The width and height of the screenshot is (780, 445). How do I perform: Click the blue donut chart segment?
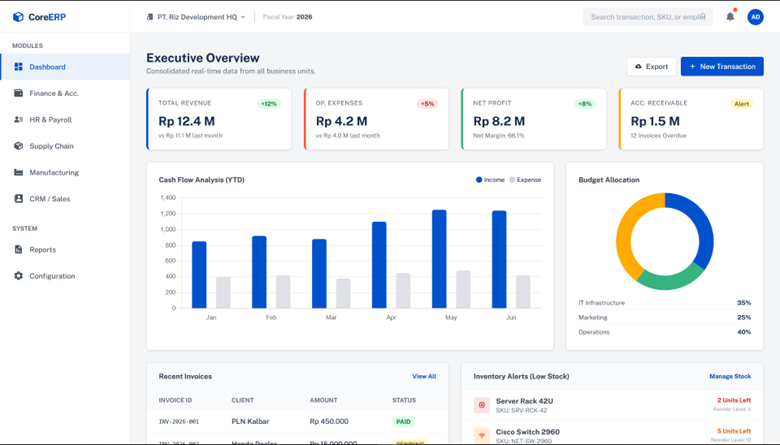[x=698, y=228]
